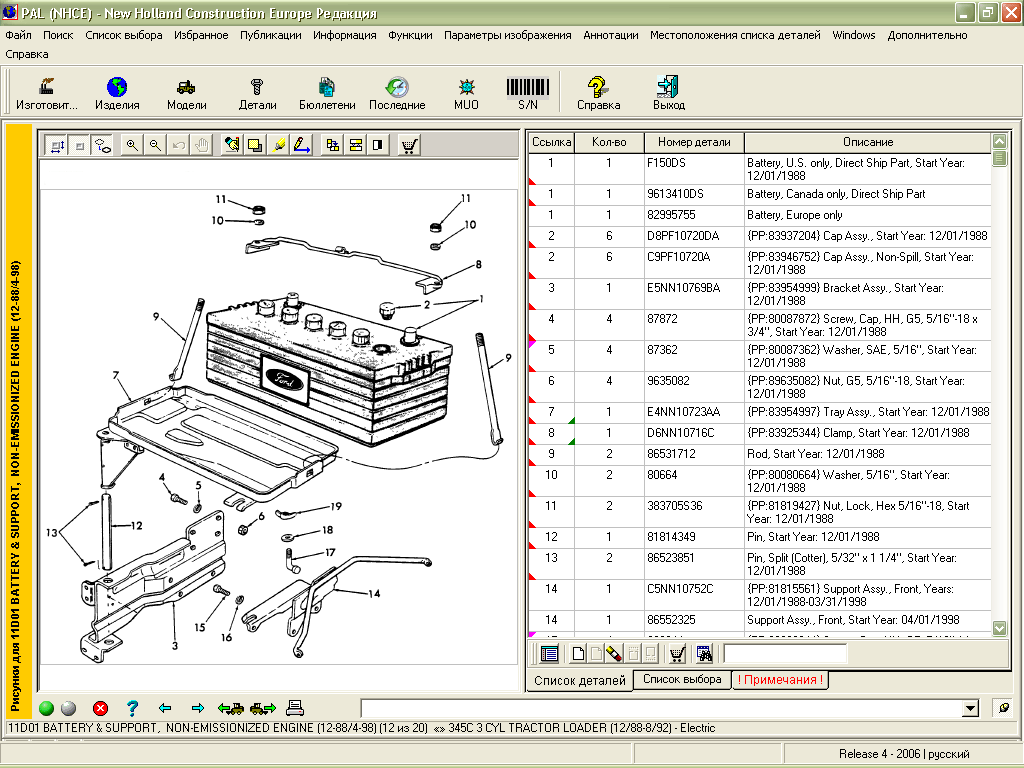
Task: Go forward with cyan right arrow
Action: tap(198, 708)
